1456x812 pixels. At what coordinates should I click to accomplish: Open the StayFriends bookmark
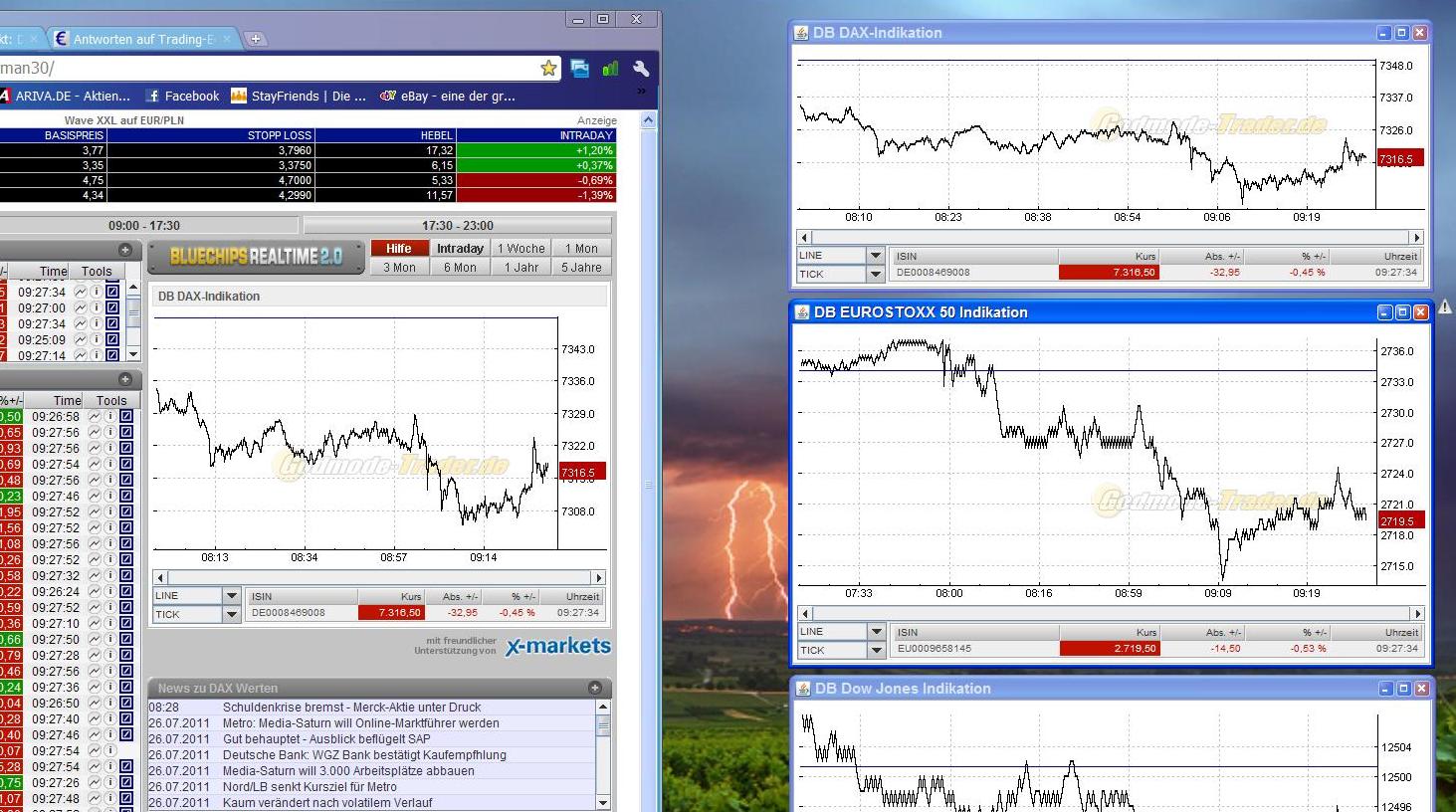(299, 97)
